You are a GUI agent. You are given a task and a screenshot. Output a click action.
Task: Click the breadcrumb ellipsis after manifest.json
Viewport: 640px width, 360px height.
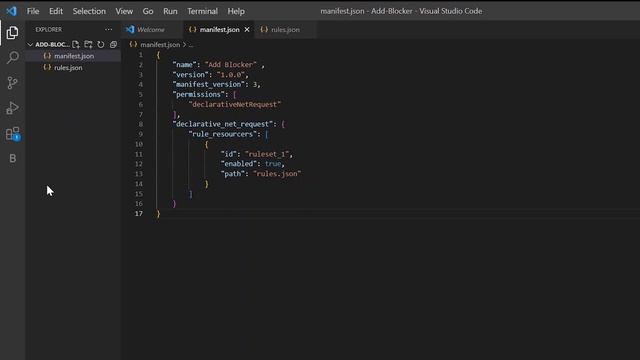(x=191, y=45)
